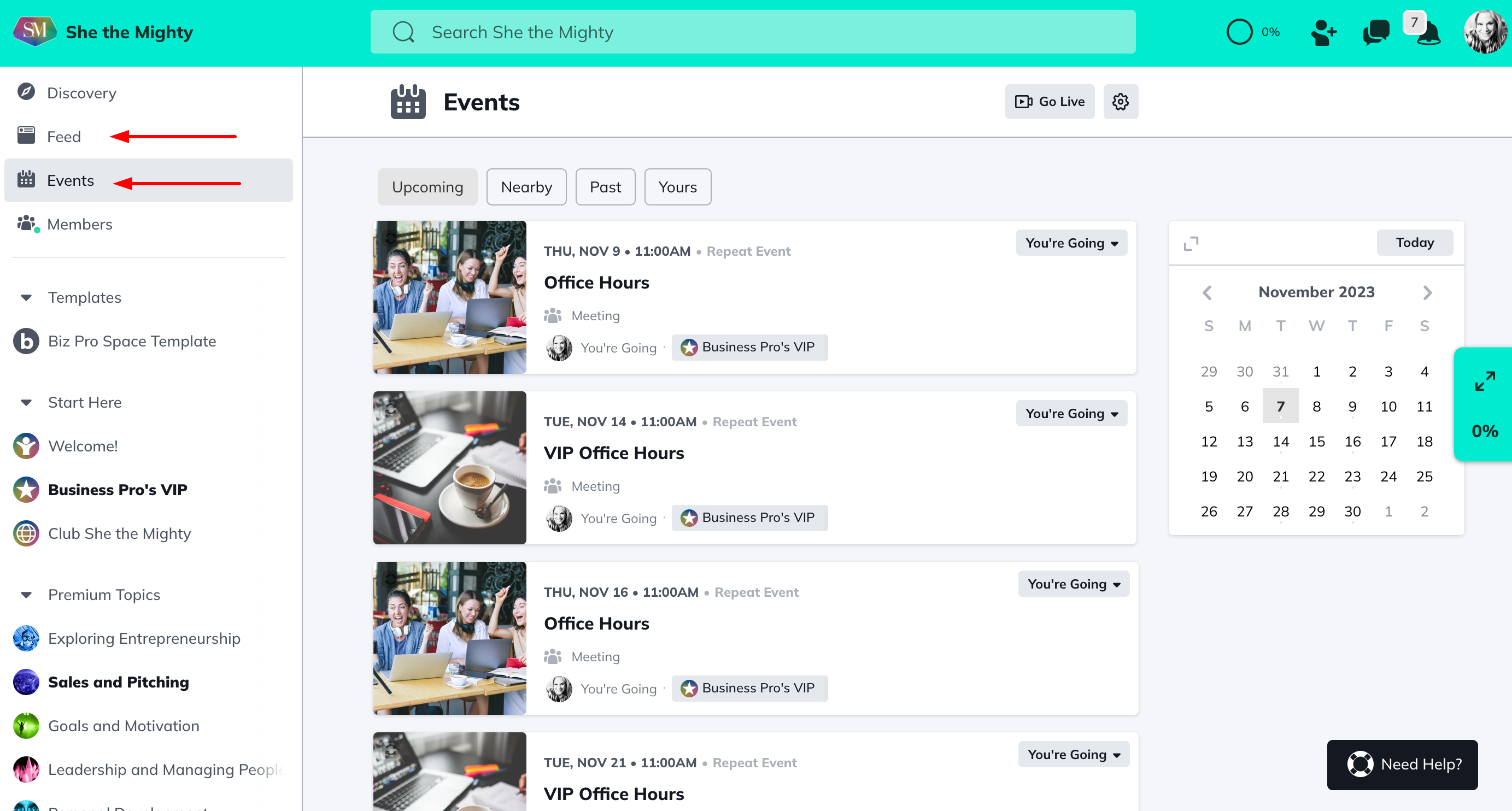Click the Discovery compass icon
The width and height of the screenshot is (1512, 811).
tap(26, 92)
